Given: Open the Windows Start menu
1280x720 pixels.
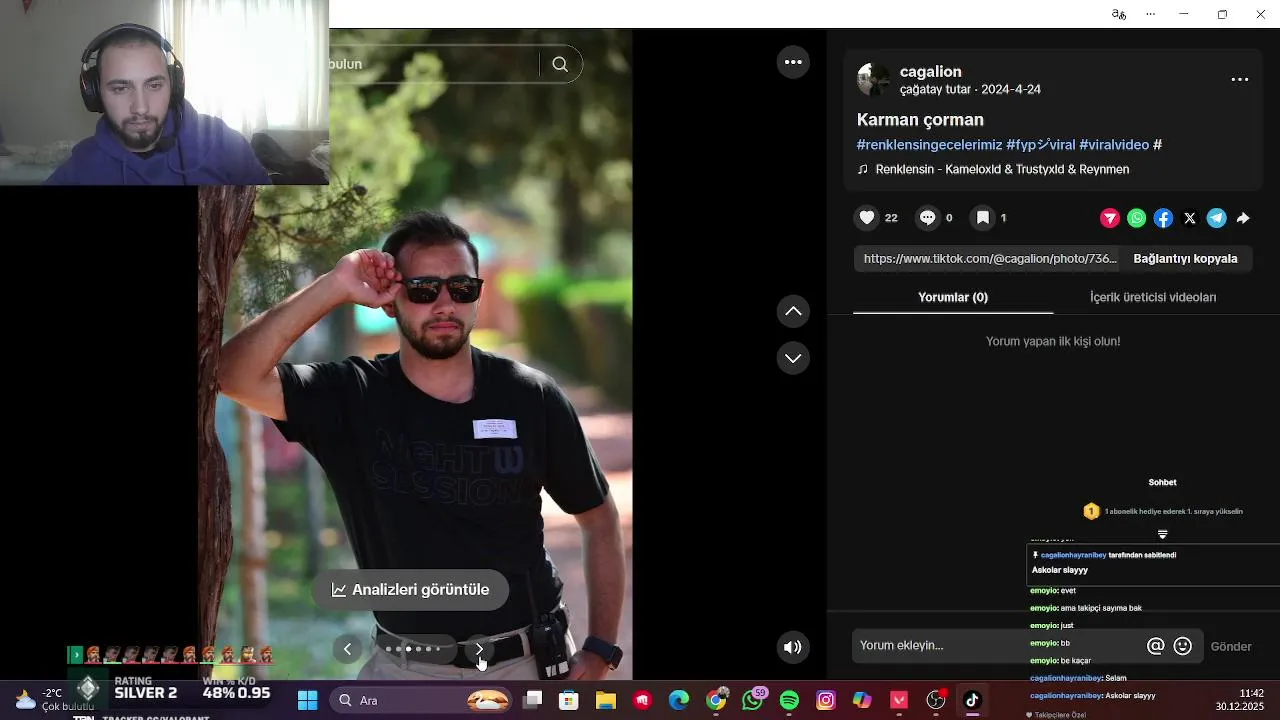Looking at the screenshot, I should pyautogui.click(x=307, y=700).
